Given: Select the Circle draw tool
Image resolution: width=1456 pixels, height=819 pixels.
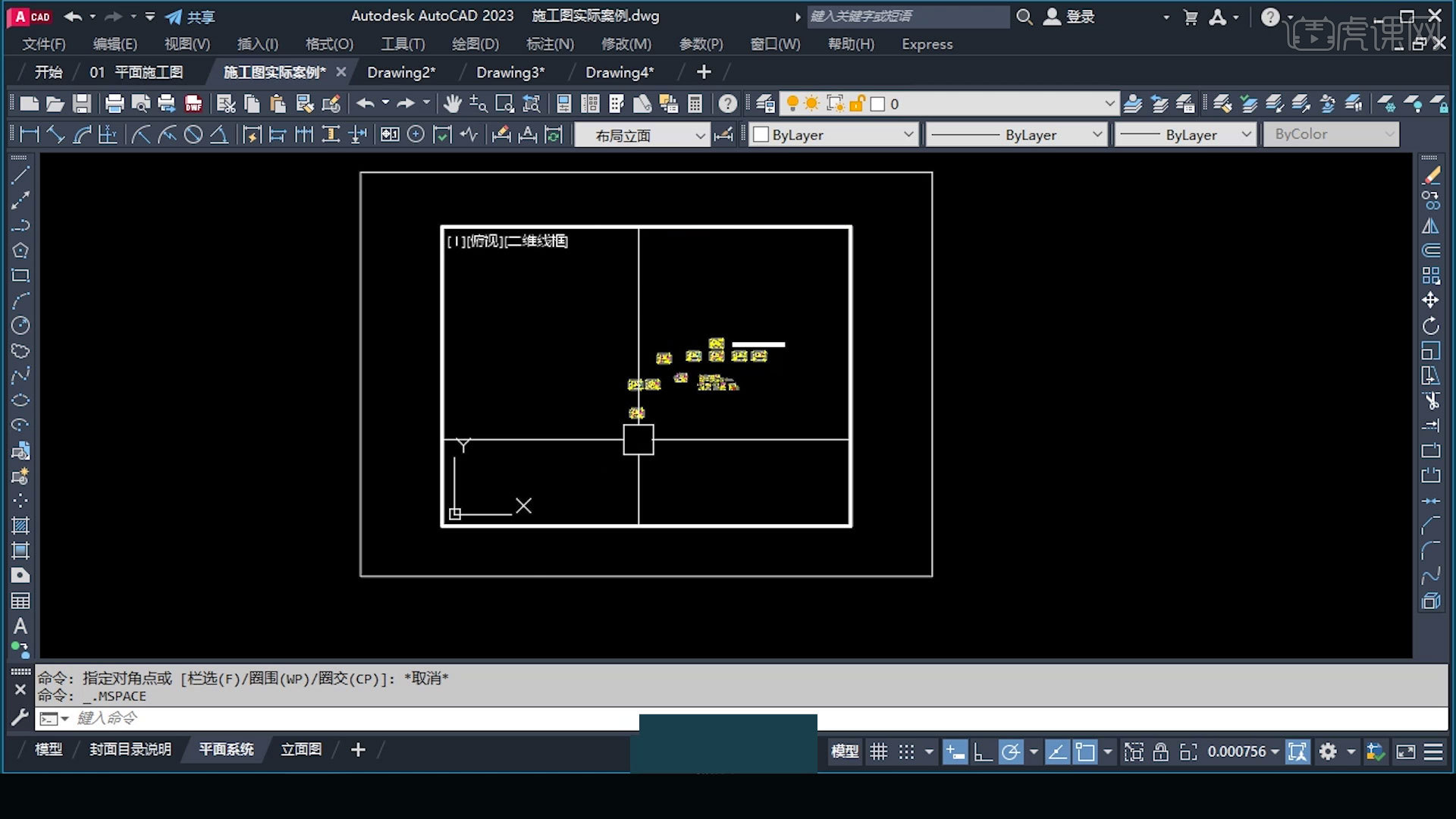Looking at the screenshot, I should click(20, 326).
